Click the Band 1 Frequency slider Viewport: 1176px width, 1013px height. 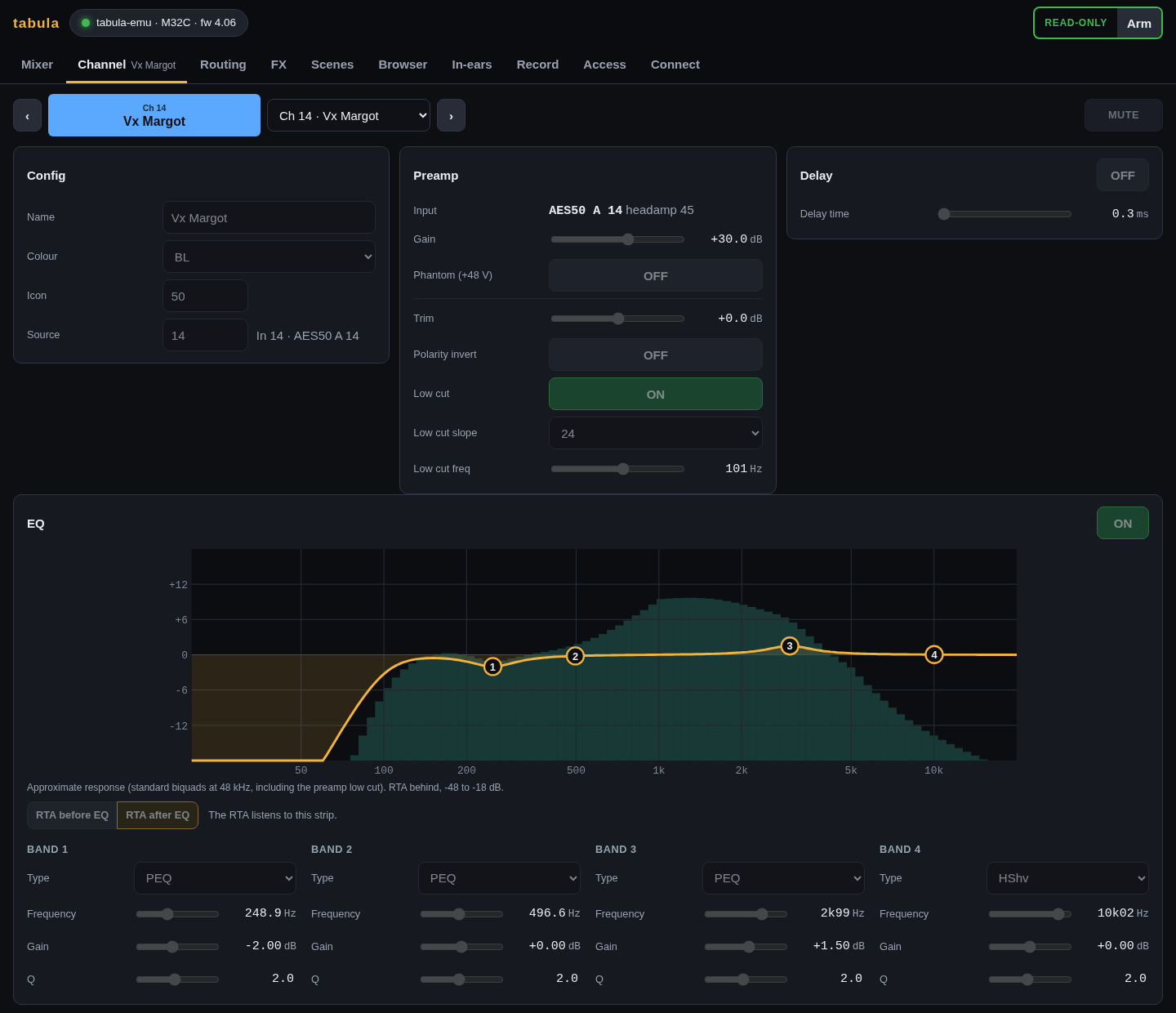[177, 914]
